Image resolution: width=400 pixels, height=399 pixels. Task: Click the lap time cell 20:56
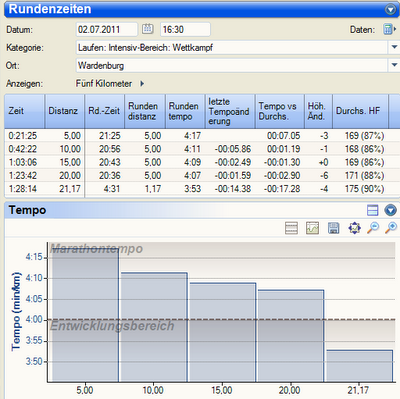click(110, 149)
